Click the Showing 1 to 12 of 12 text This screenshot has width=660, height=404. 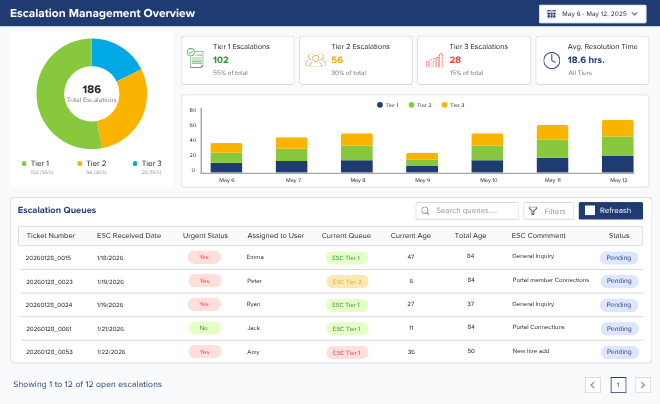[x=88, y=384]
